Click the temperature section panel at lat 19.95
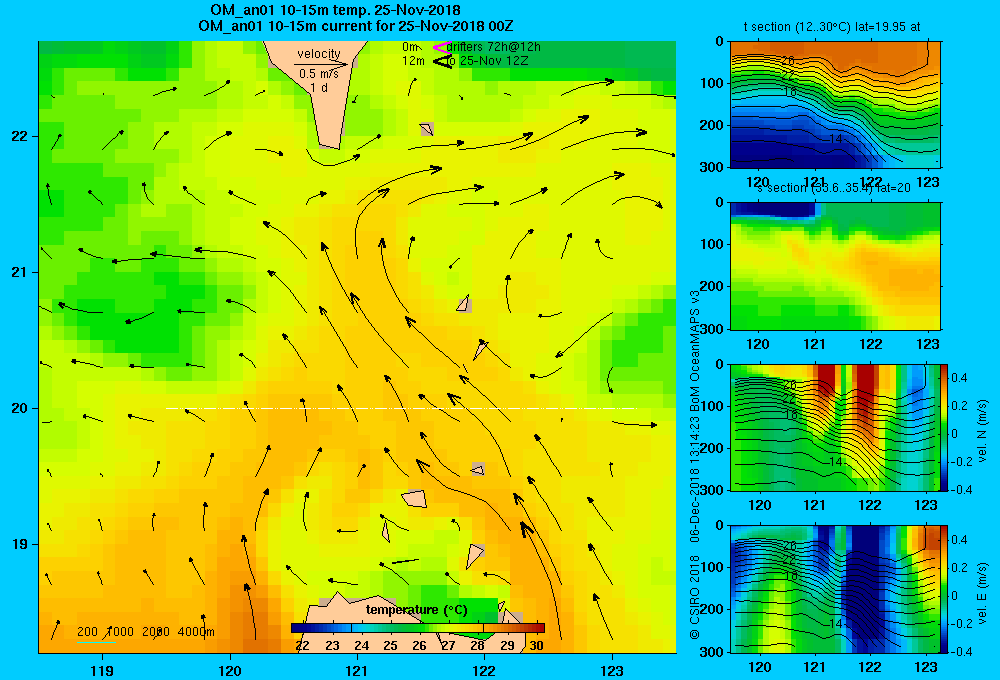 [835, 105]
